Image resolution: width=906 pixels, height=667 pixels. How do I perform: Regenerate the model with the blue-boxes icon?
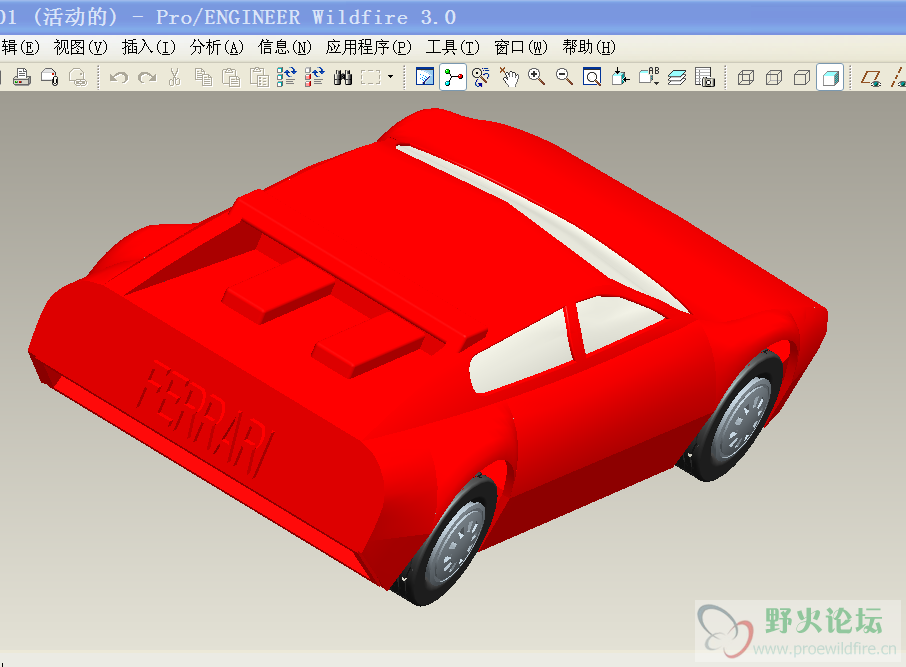click(287, 77)
